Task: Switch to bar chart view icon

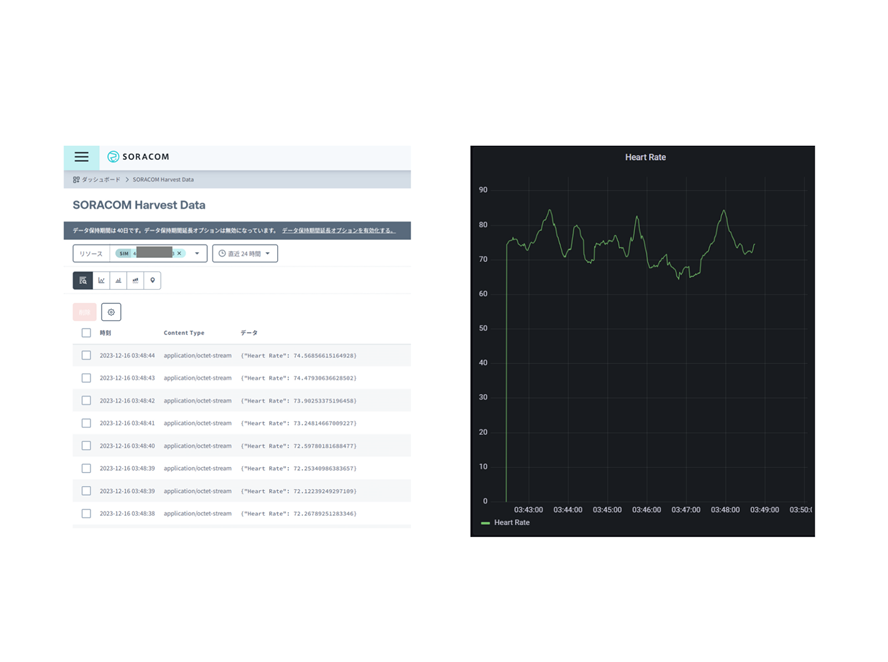Action: pyautogui.click(x=118, y=281)
